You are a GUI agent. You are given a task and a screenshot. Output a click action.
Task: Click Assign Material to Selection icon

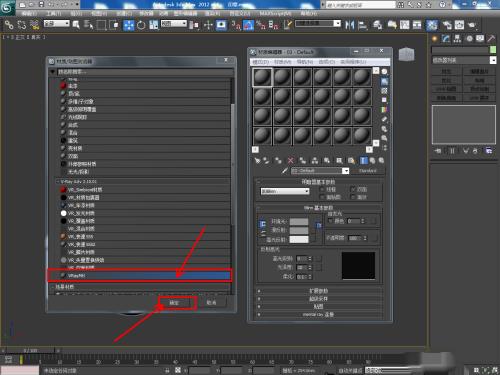pyautogui.click(x=278, y=161)
